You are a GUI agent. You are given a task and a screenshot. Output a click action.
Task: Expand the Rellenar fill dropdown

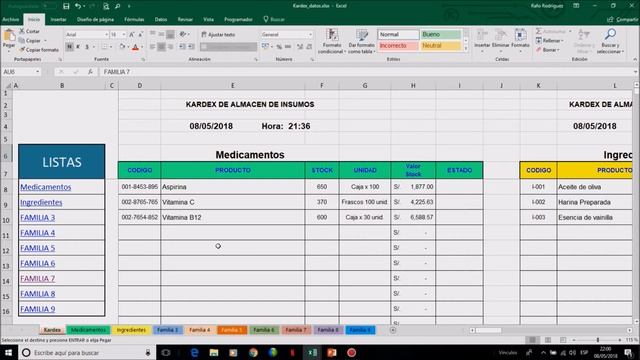tap(562, 41)
